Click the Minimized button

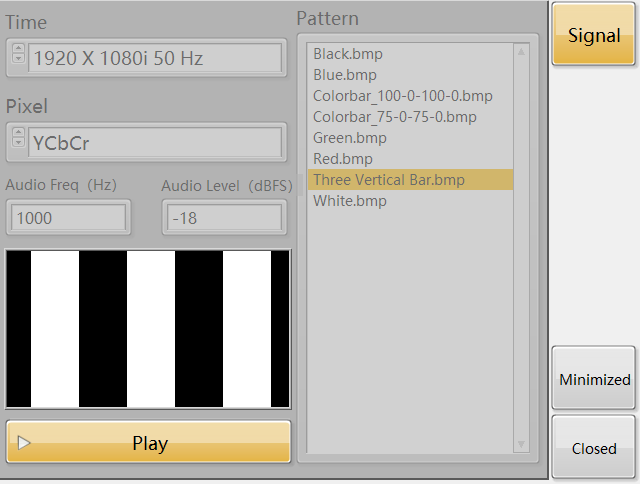[594, 379]
